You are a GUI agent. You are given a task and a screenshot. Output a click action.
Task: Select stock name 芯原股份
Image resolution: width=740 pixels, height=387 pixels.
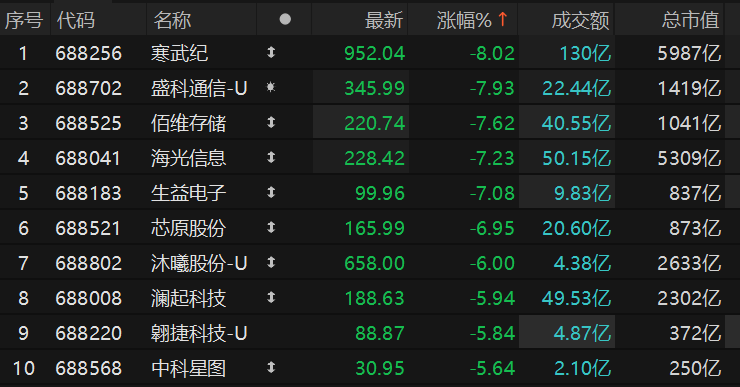pyautogui.click(x=189, y=228)
